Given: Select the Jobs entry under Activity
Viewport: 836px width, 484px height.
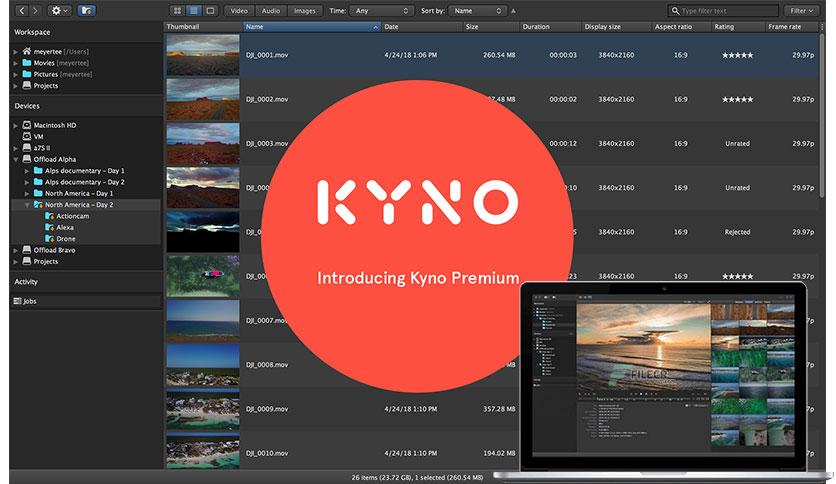Looking at the screenshot, I should click(x=86, y=301).
